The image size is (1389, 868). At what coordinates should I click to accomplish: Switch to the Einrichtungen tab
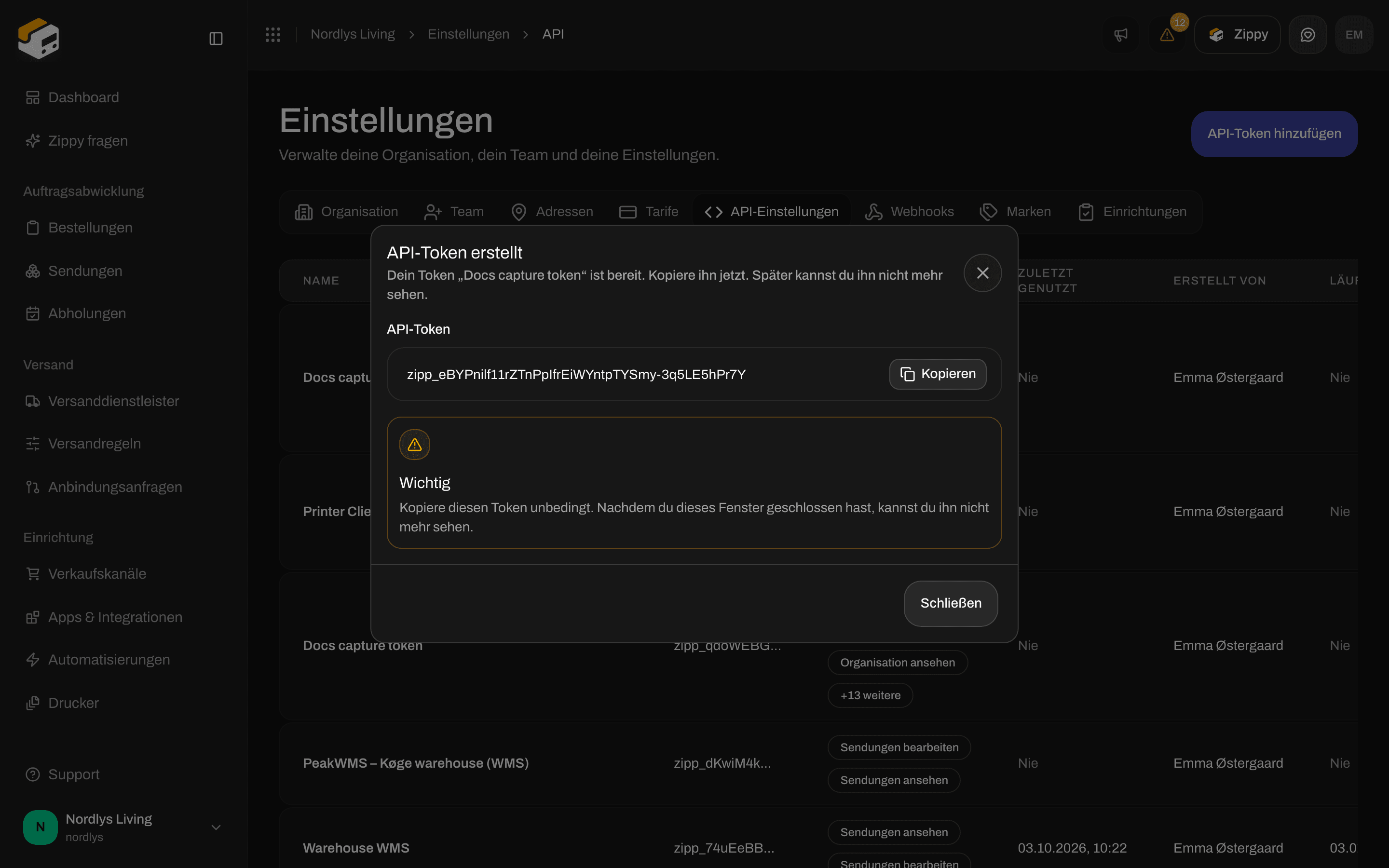pos(1132,212)
